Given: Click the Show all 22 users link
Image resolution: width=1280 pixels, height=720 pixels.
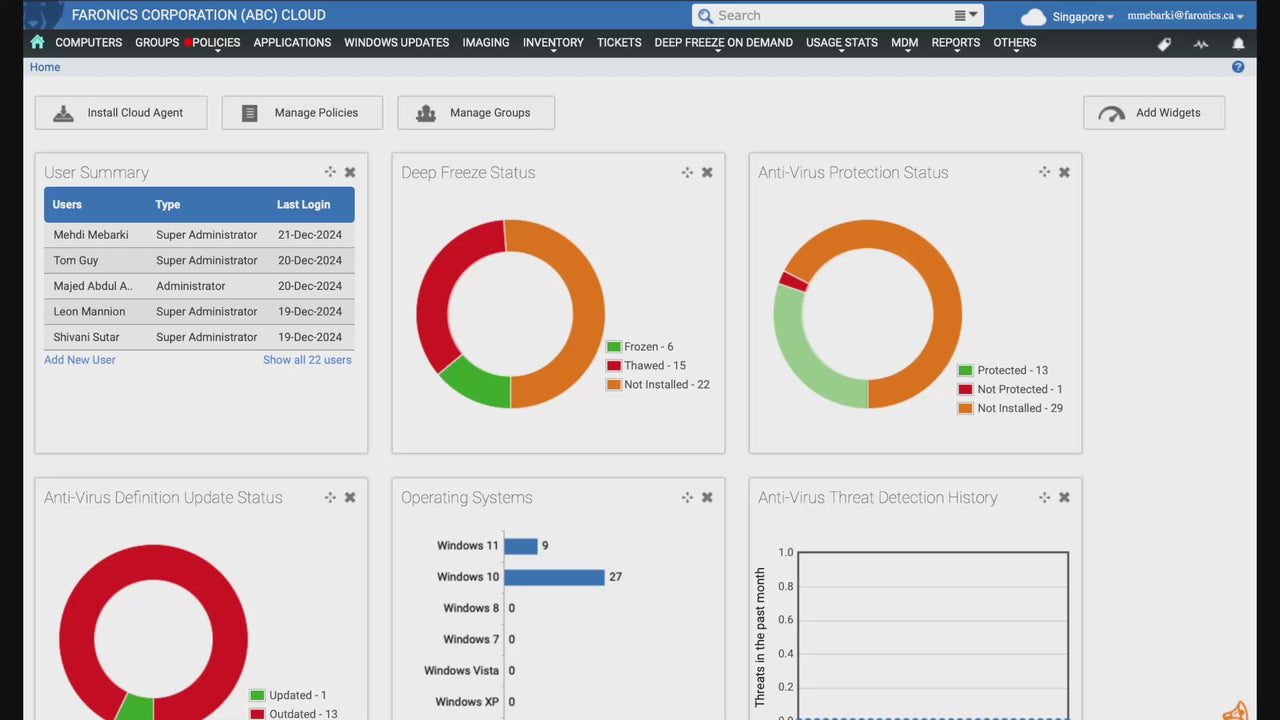Looking at the screenshot, I should point(307,360).
